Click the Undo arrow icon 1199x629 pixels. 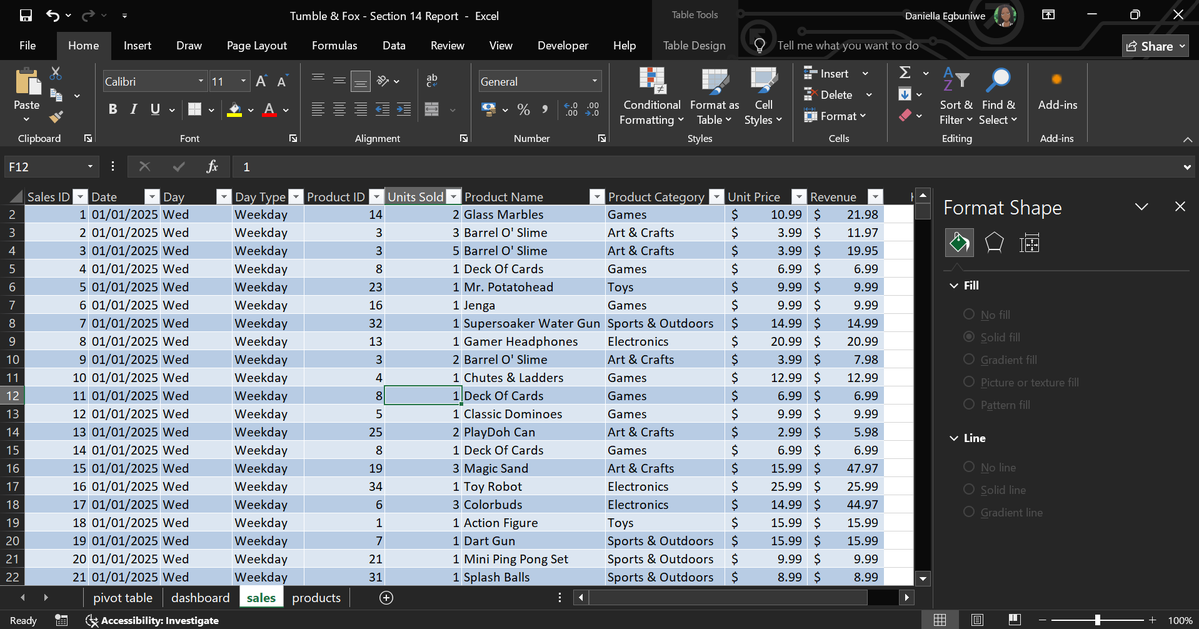tap(53, 15)
